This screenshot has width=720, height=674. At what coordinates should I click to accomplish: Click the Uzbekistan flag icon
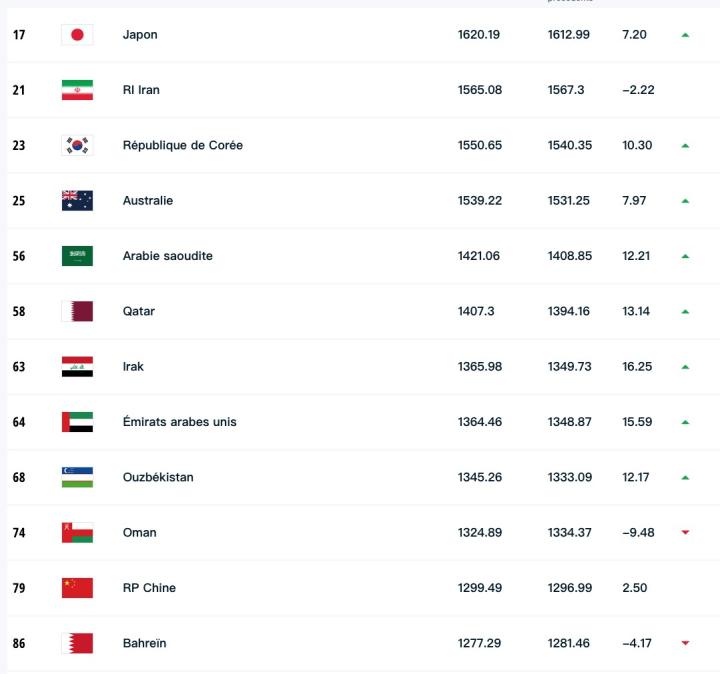[77, 477]
